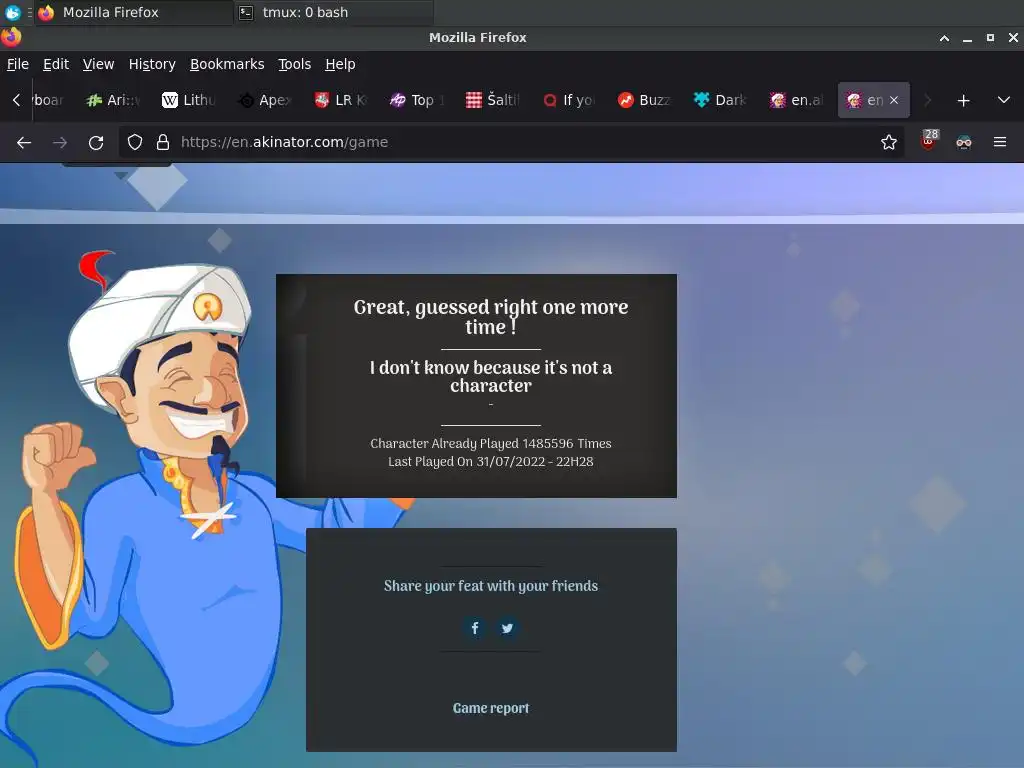Switch to the LR K tab
Viewport: 1024px width, 768px height.
tap(342, 100)
